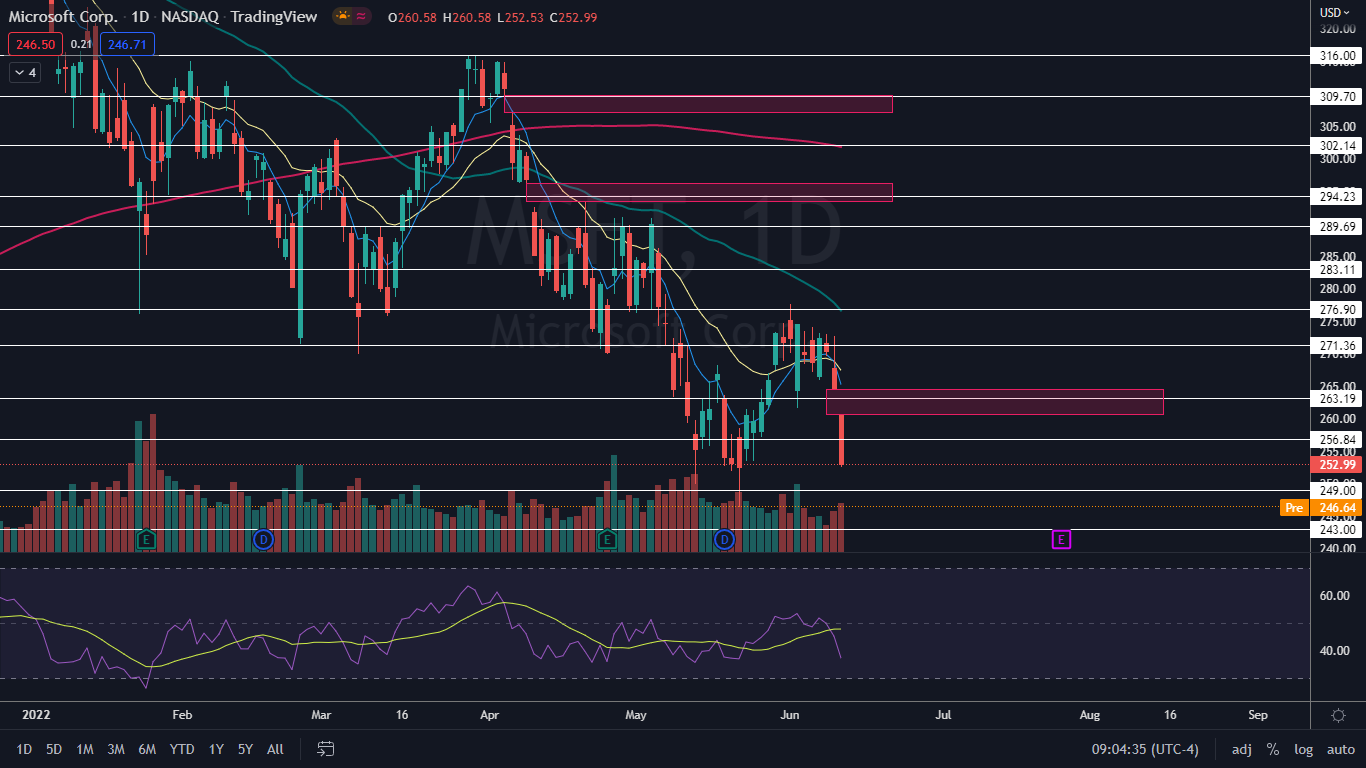Viewport: 1366px width, 768px height.
Task: Click the 289.69 horizontal line price label
Action: [x=1337, y=227]
